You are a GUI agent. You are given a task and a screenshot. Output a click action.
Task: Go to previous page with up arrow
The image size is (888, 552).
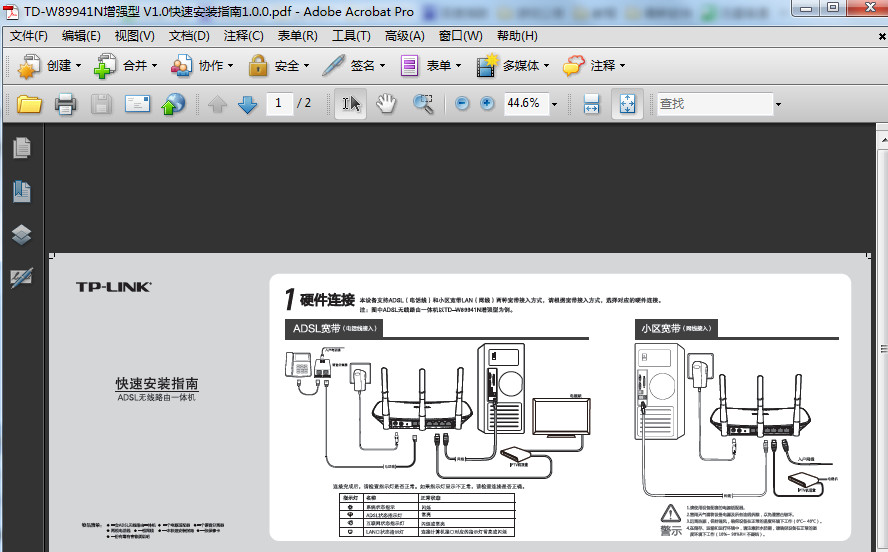(x=217, y=104)
